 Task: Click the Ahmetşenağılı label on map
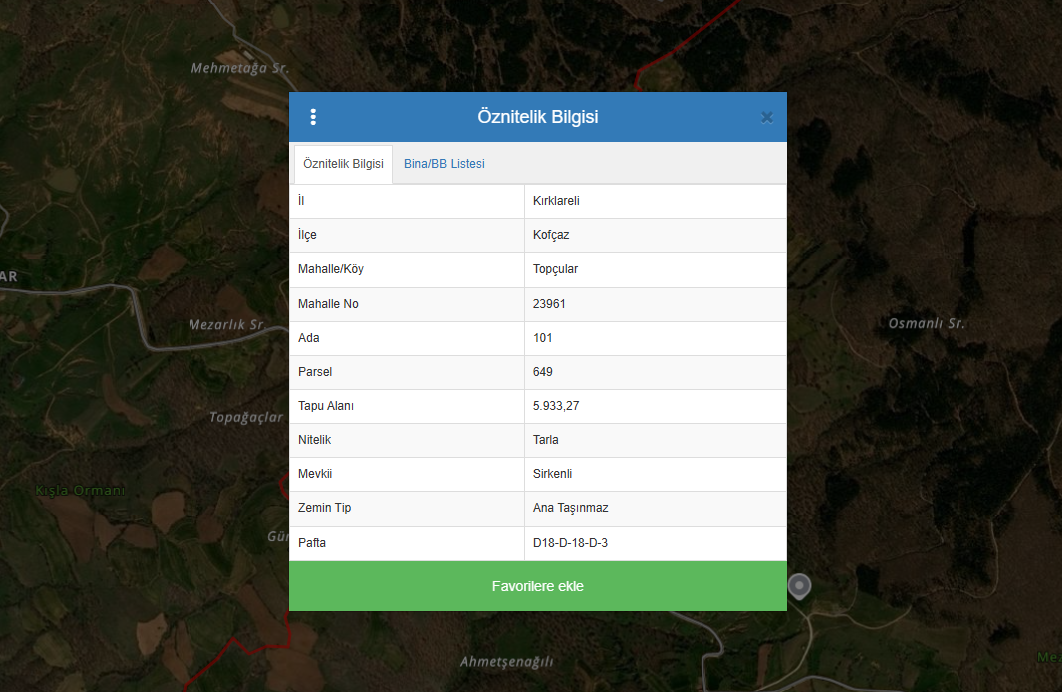[506, 662]
